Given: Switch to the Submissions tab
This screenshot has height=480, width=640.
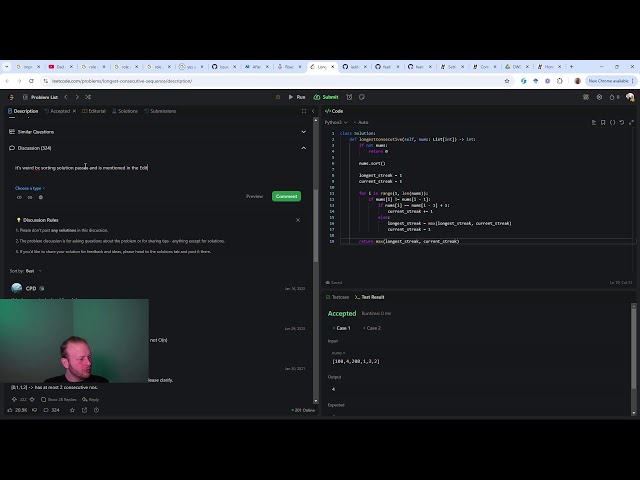Looking at the screenshot, I should pyautogui.click(x=160, y=111).
